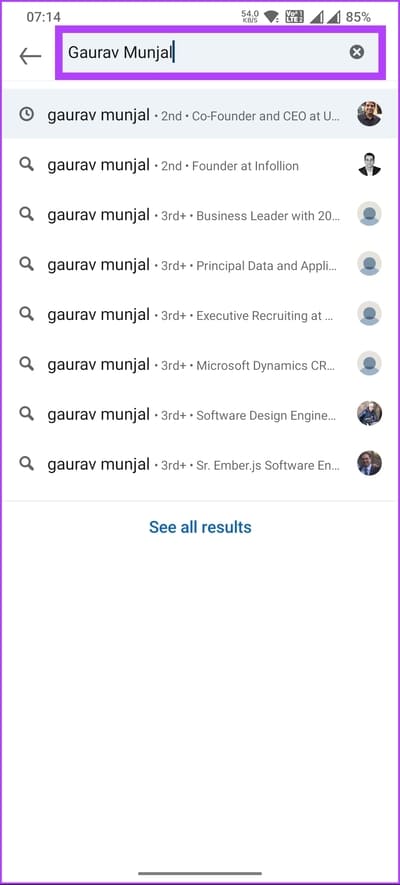Select Founder at Infollion suggestion
This screenshot has height=885, width=400.
coord(200,165)
